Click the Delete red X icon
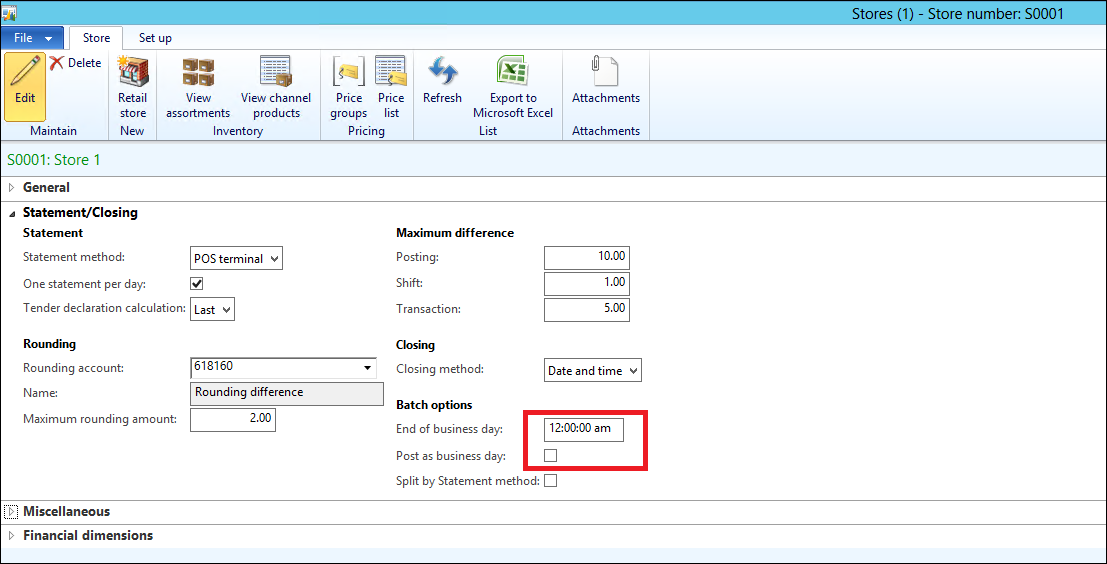Screen dimensions: 1107x564 point(57,63)
